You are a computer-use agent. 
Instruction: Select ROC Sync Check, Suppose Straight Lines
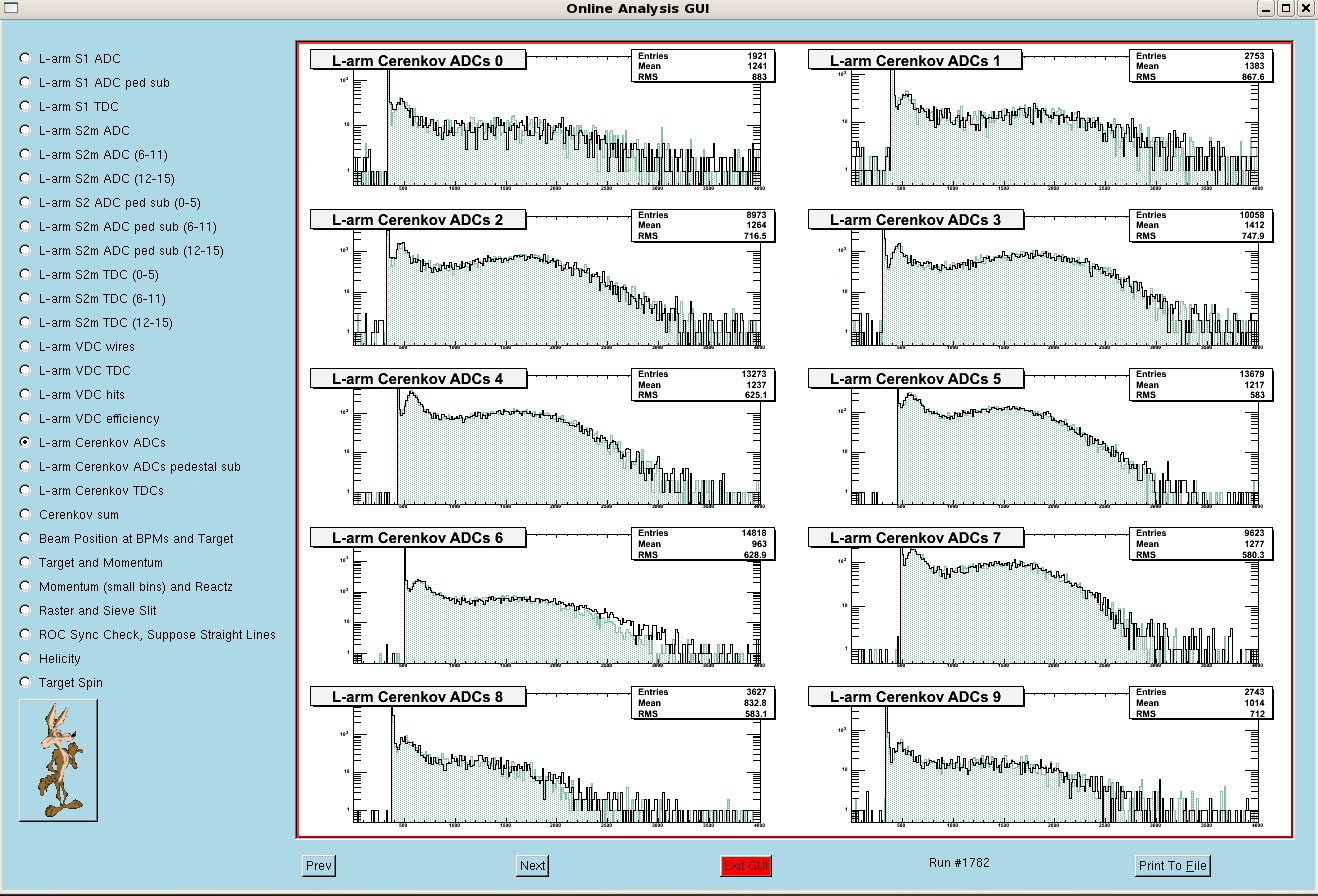[25, 635]
